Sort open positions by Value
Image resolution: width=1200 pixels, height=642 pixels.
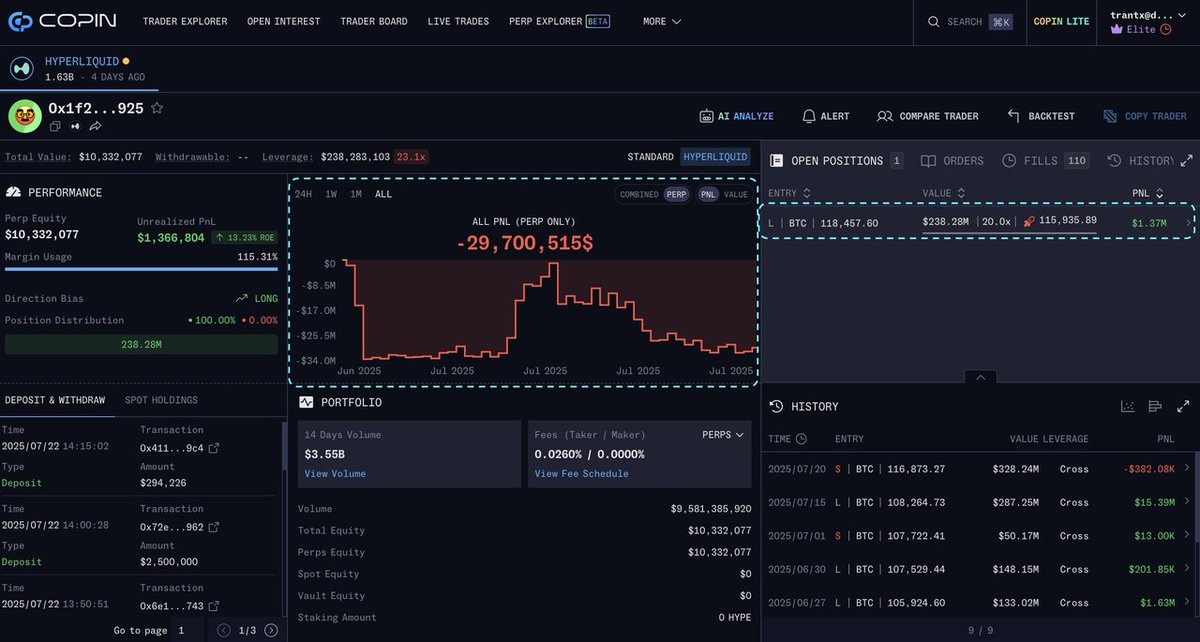tap(944, 193)
